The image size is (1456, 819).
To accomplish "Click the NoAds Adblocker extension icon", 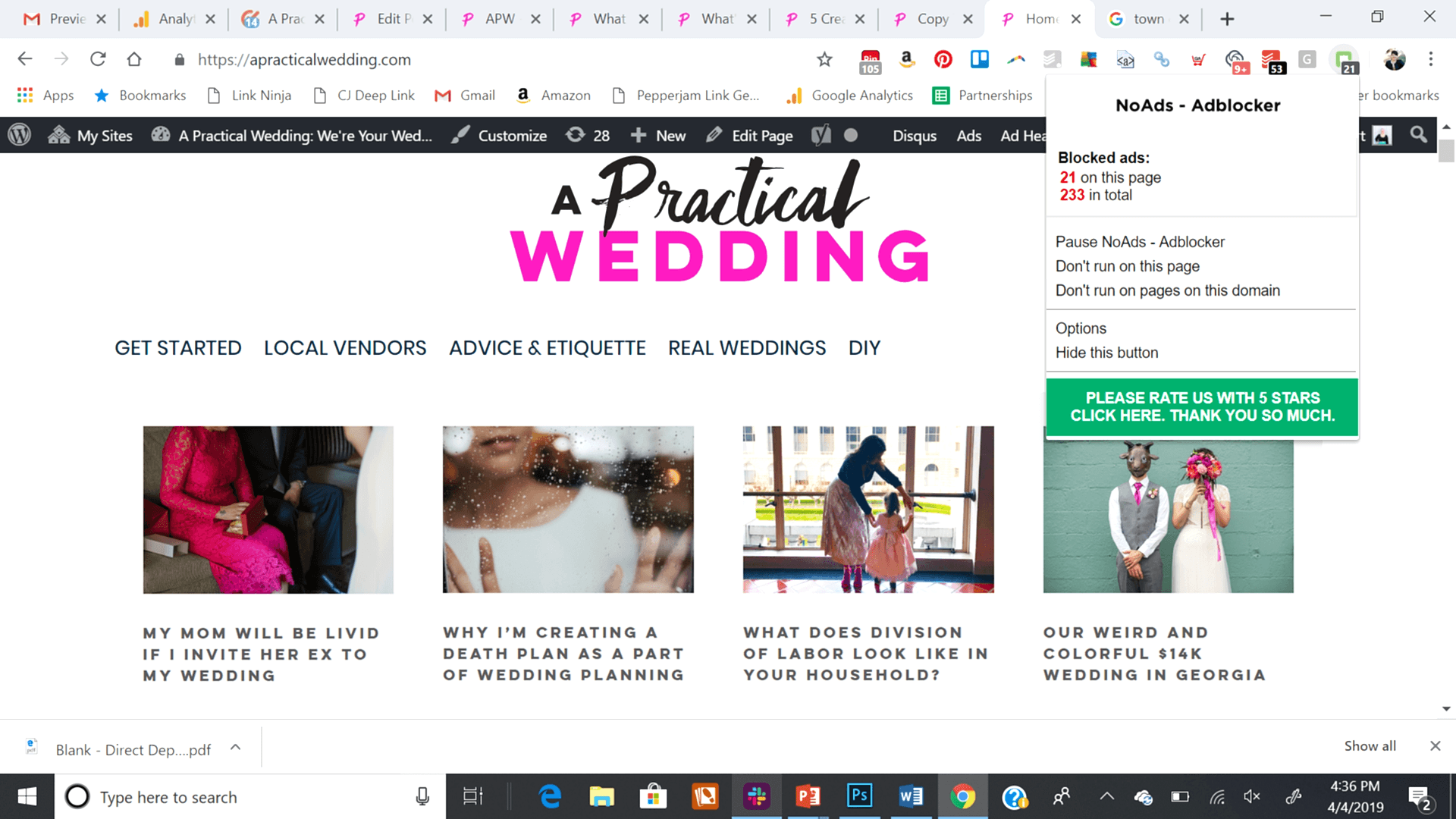I will (1345, 61).
